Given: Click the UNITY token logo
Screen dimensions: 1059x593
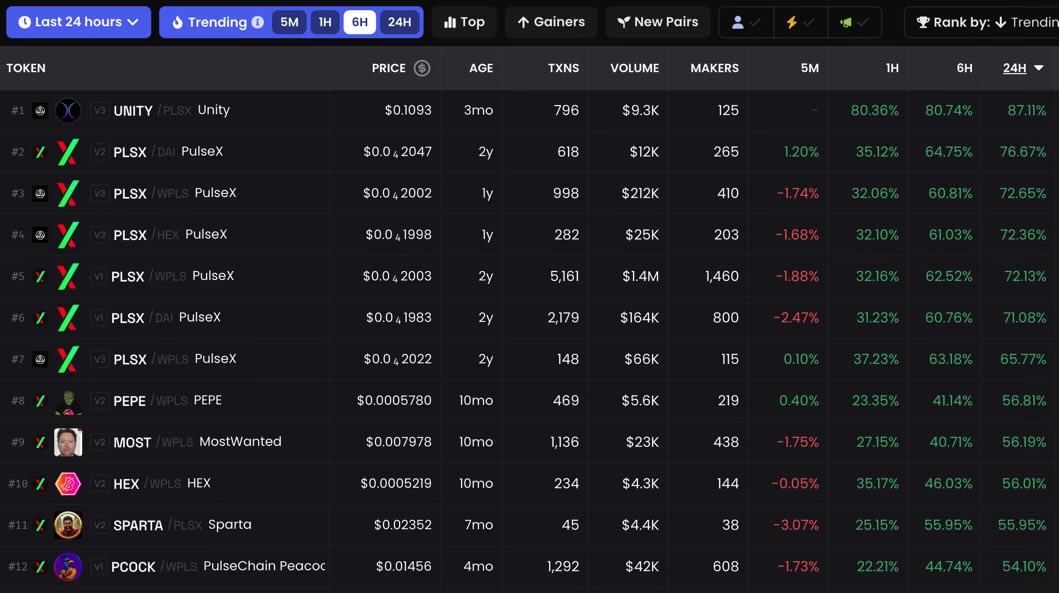Looking at the screenshot, I should [x=68, y=110].
